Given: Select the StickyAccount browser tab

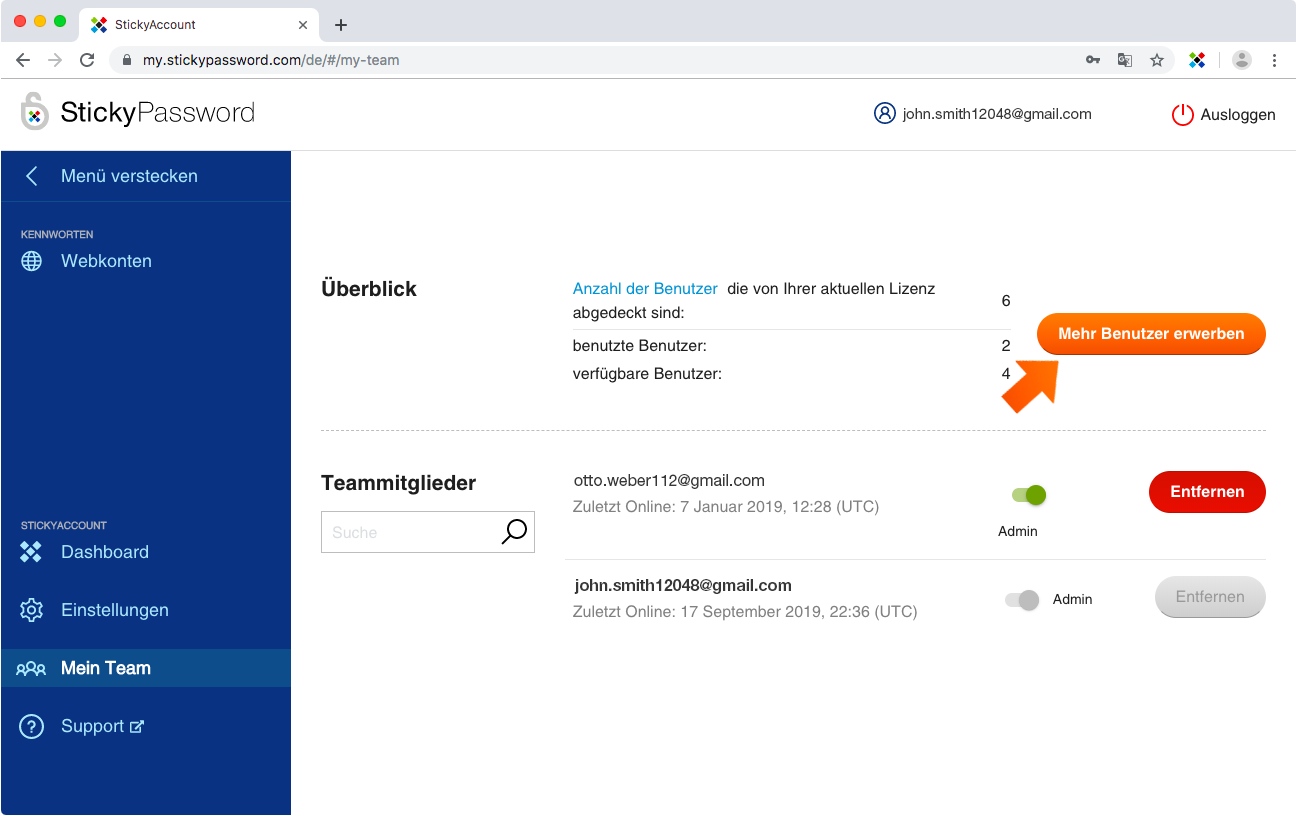Looking at the screenshot, I should 200,25.
